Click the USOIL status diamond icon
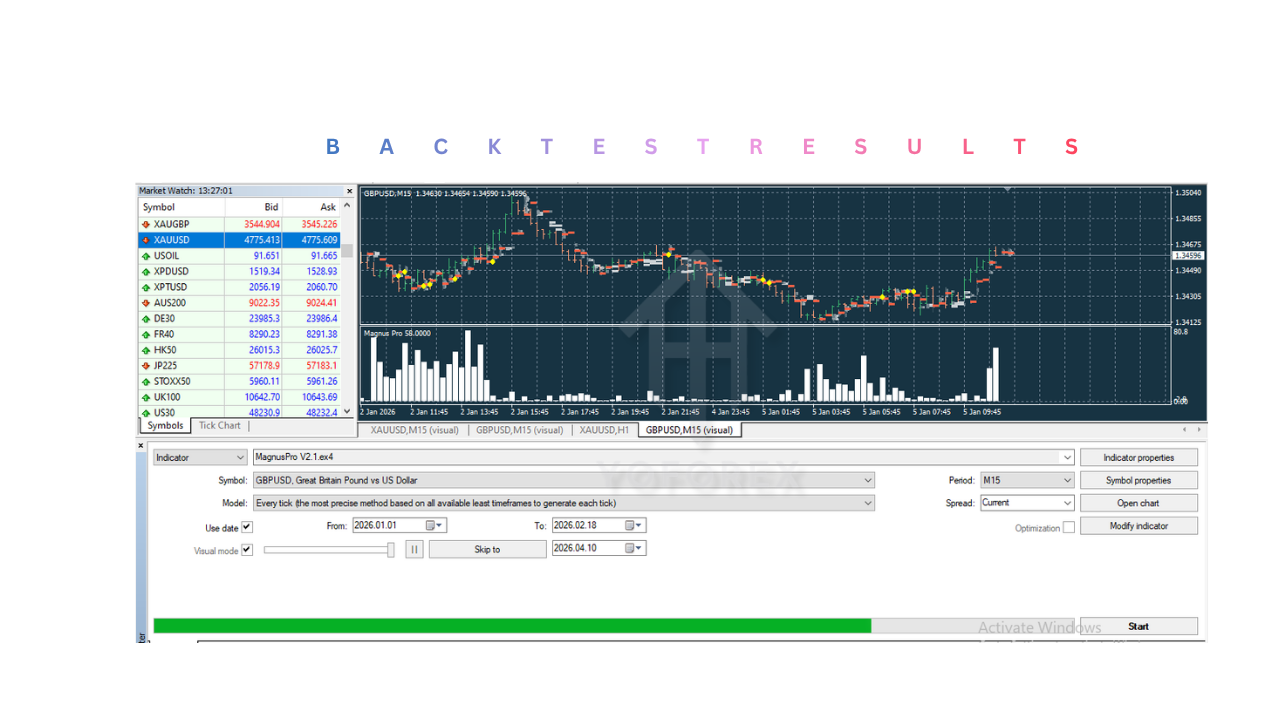Screen dimensions: 1280x720 144,255
